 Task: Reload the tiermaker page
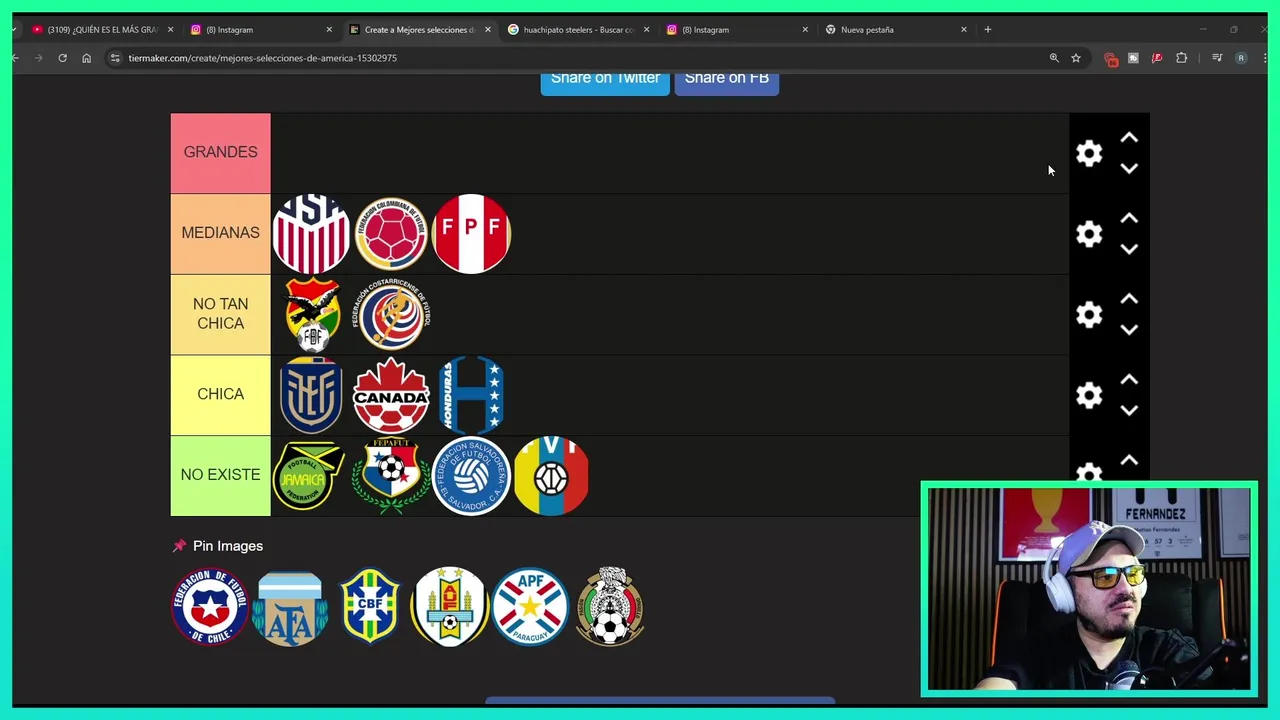point(62,58)
